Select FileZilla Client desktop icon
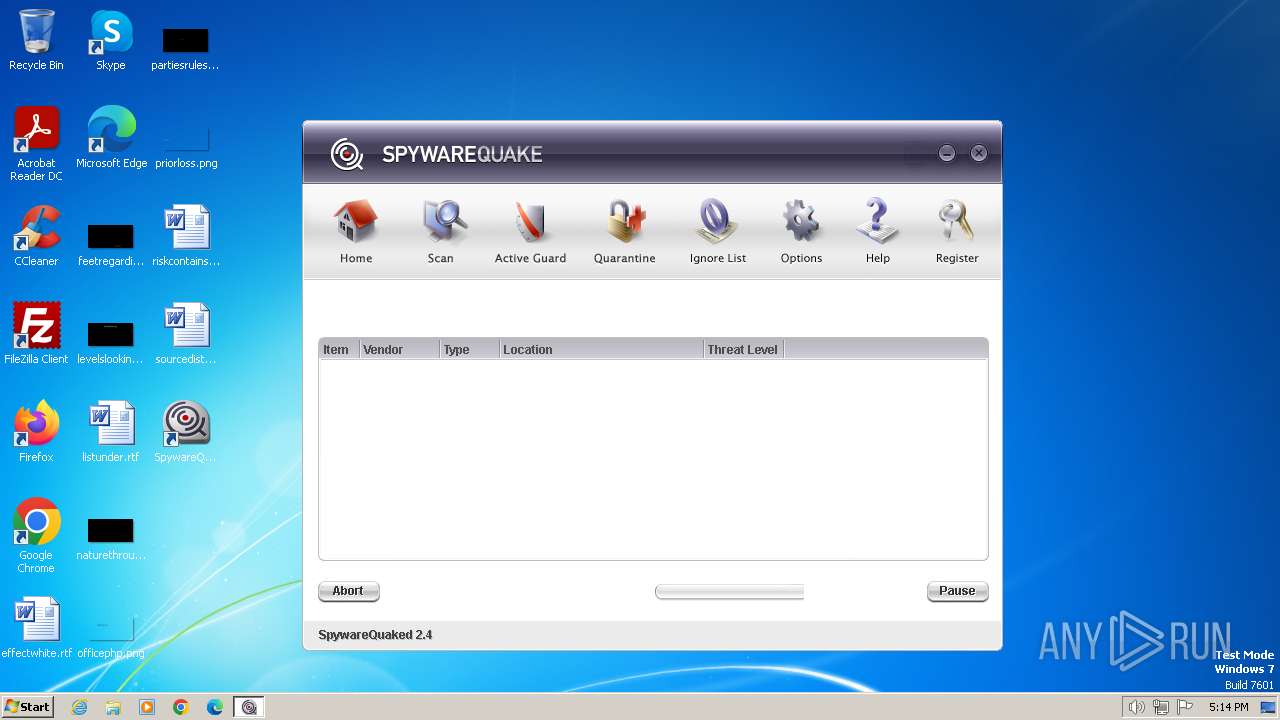The image size is (1280, 720). coord(36,334)
